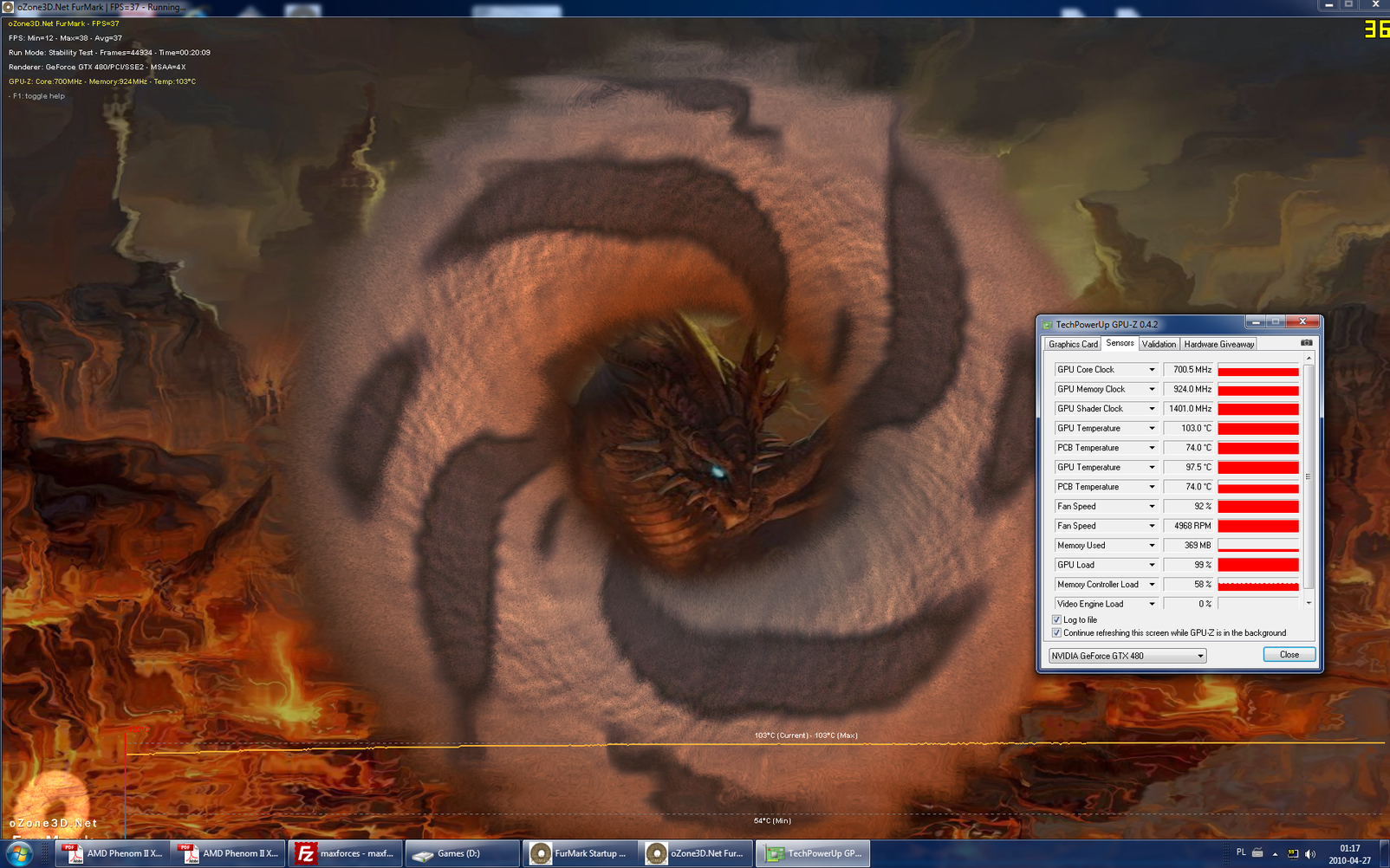Click the GPU-Z title bar app icon
Viewport: 1390px width, 868px height.
pyautogui.click(x=1047, y=325)
